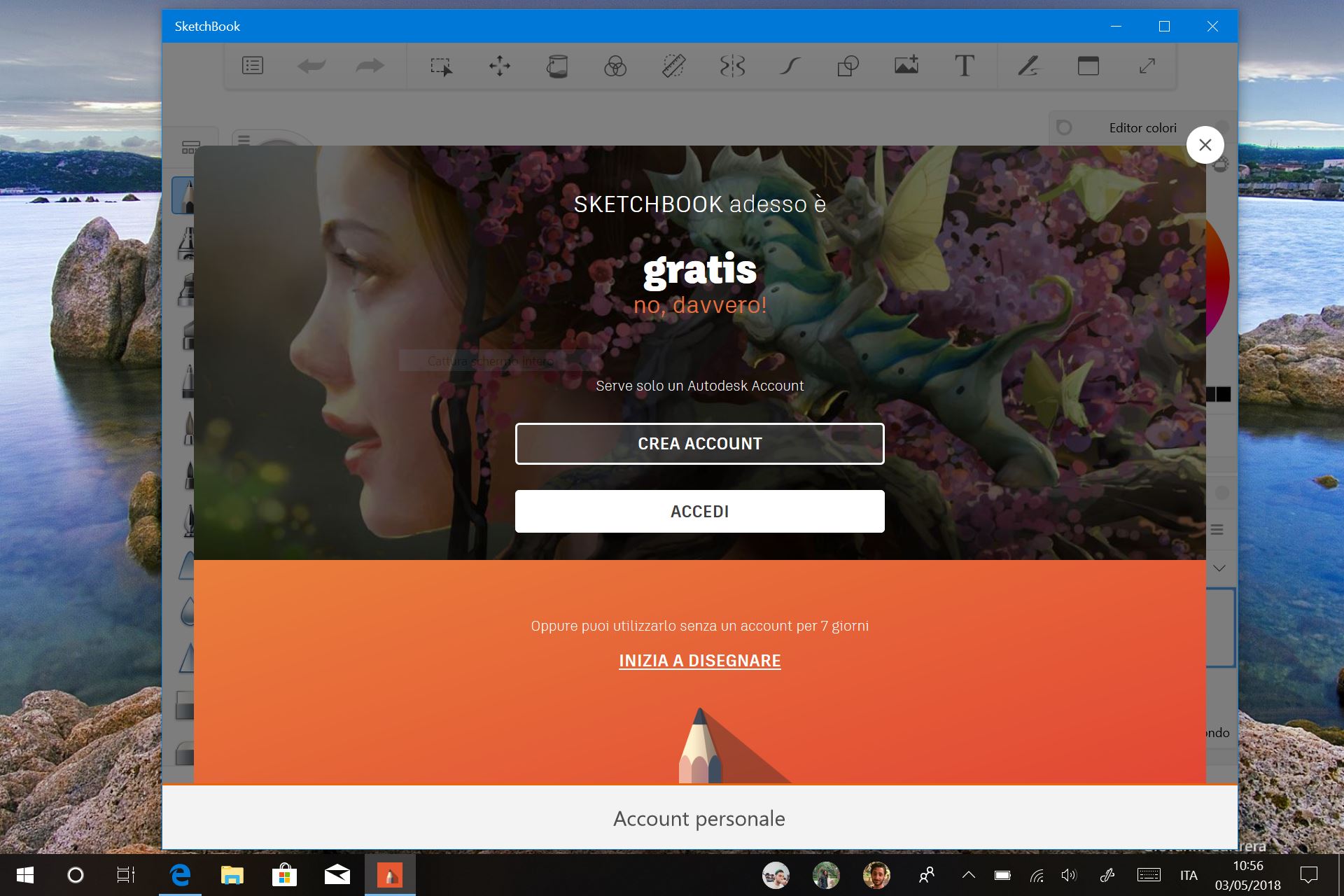Show hidden tray icons chevron

pyautogui.click(x=969, y=875)
